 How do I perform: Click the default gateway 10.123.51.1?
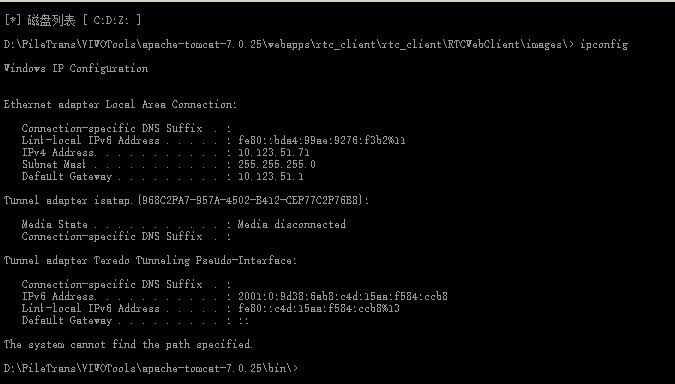(x=271, y=177)
